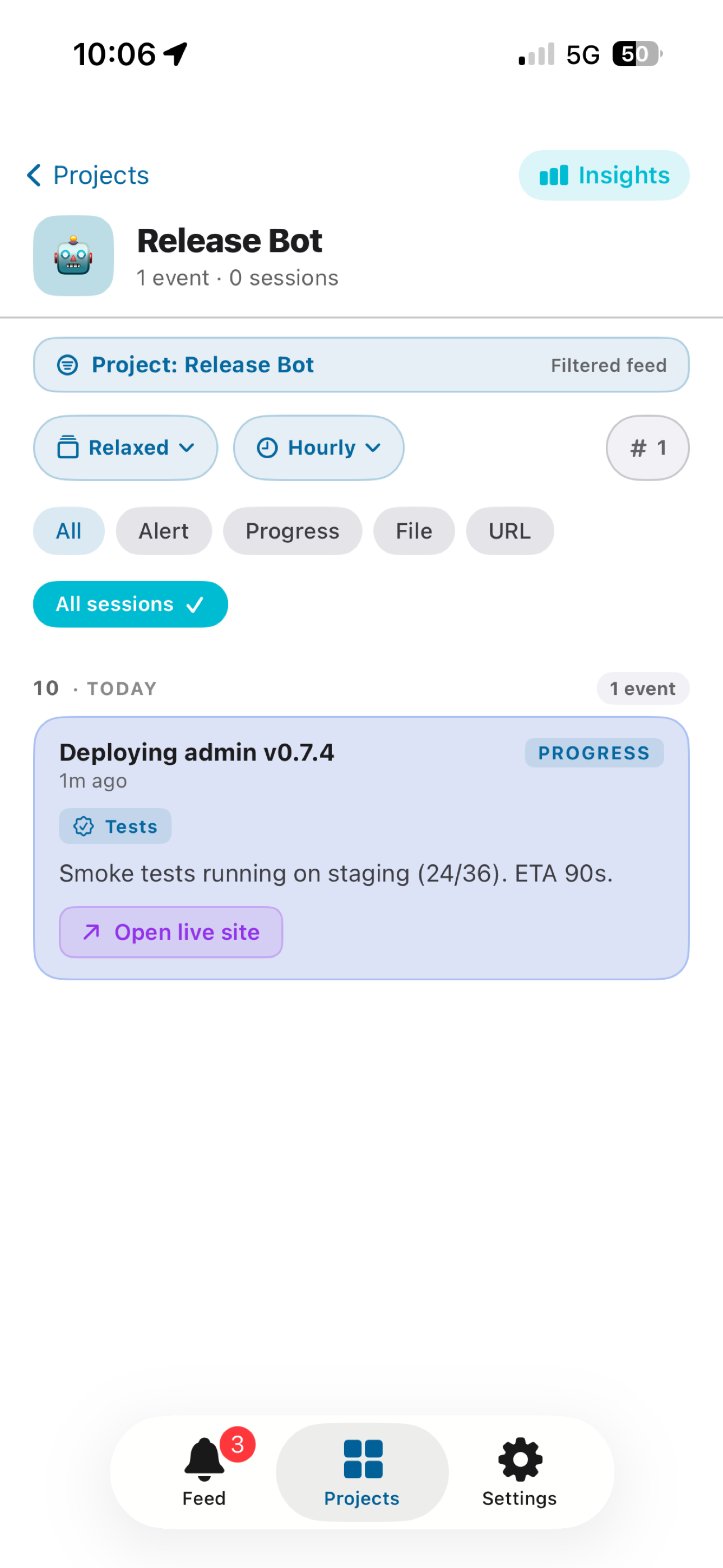Click the arrow icon on Open live site

91,932
